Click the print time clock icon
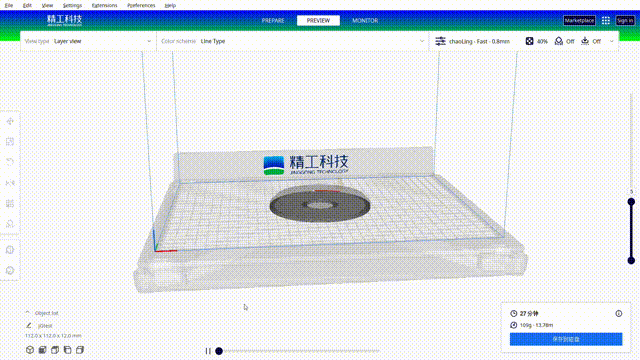 [513, 313]
